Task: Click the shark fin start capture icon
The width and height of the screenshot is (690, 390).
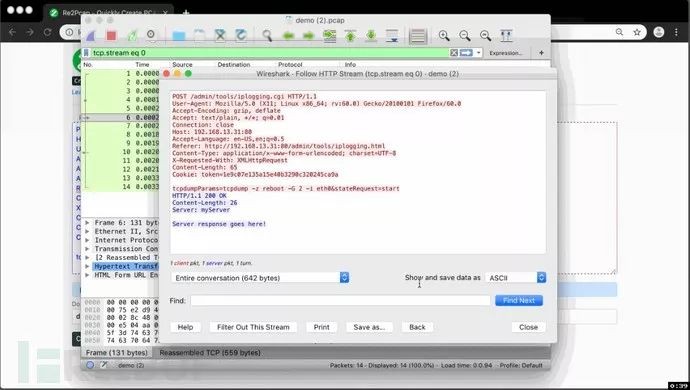Action: pos(91,36)
